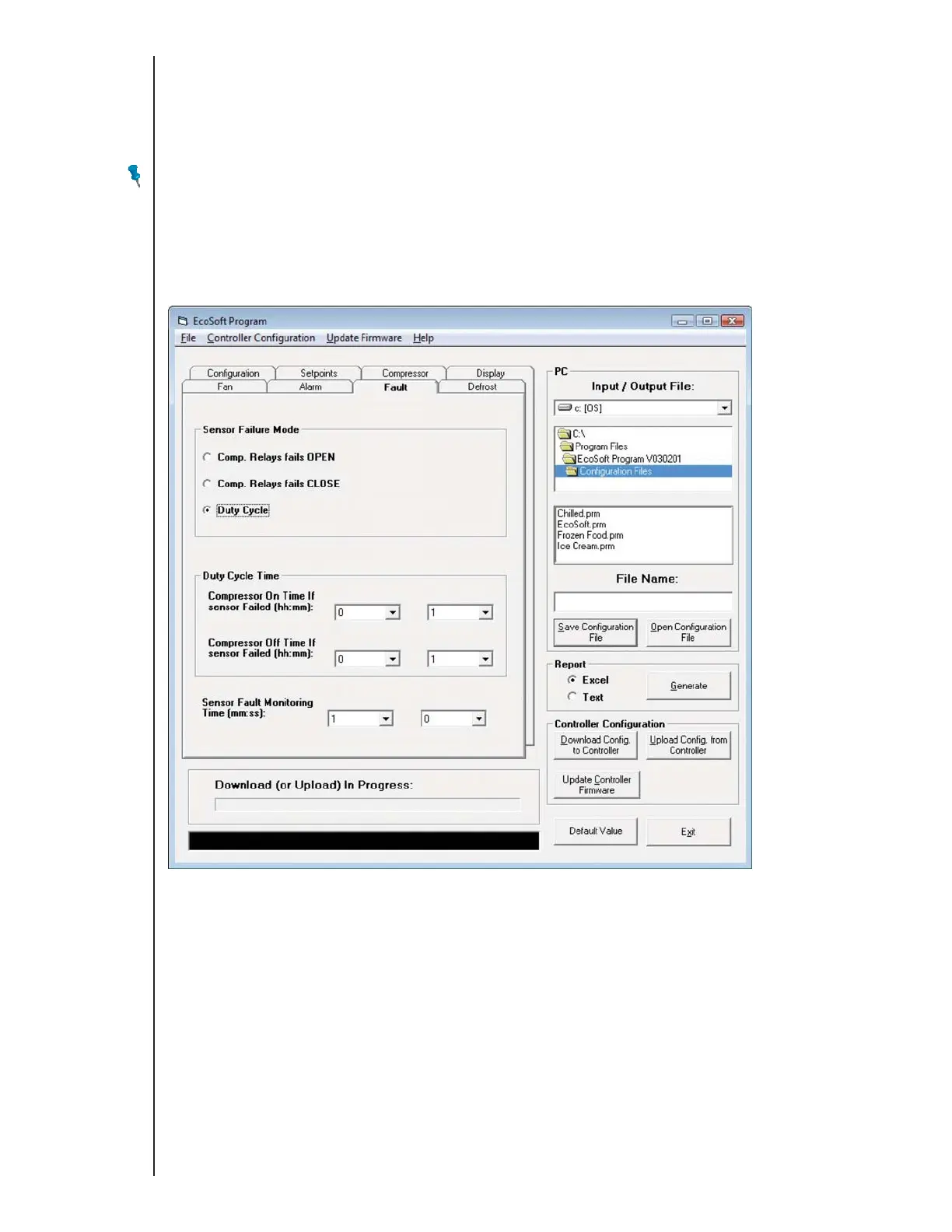This screenshot has width=952, height=1232.
Task: Click Update Controller Firmware button
Action: tap(597, 785)
